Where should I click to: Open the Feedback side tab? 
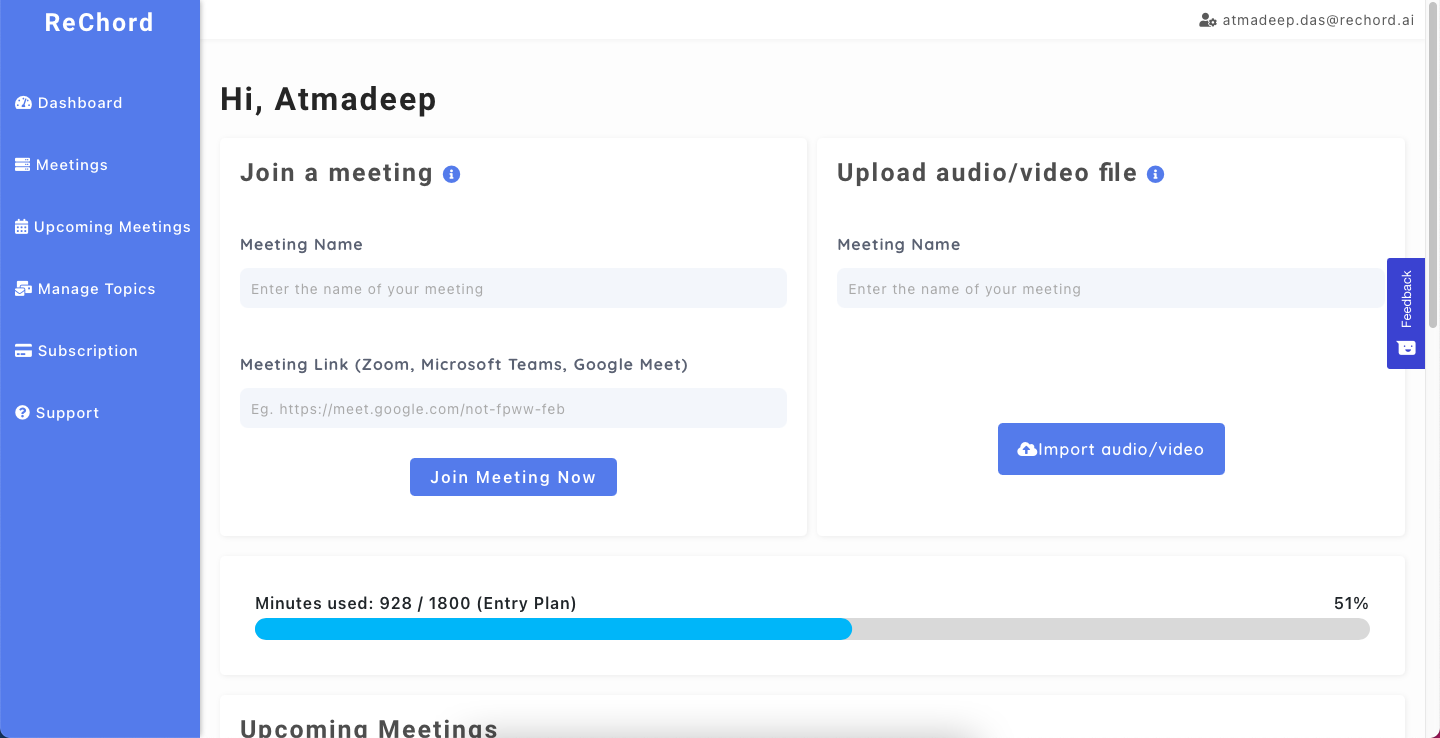click(1406, 313)
